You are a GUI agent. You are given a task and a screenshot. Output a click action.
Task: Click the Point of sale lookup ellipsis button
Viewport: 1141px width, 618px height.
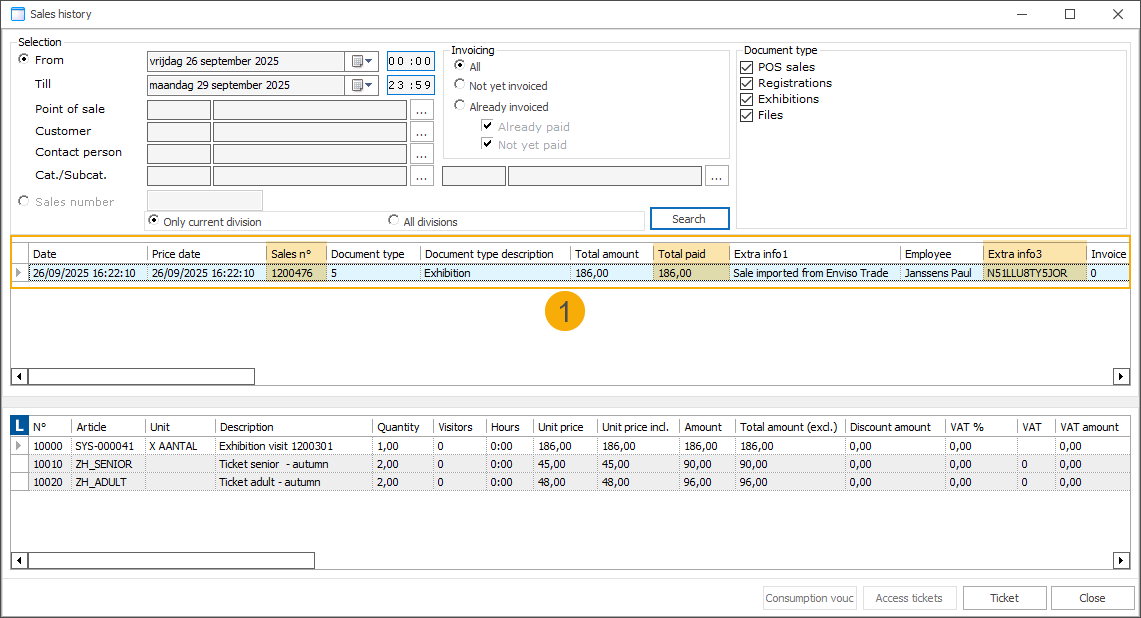point(421,110)
